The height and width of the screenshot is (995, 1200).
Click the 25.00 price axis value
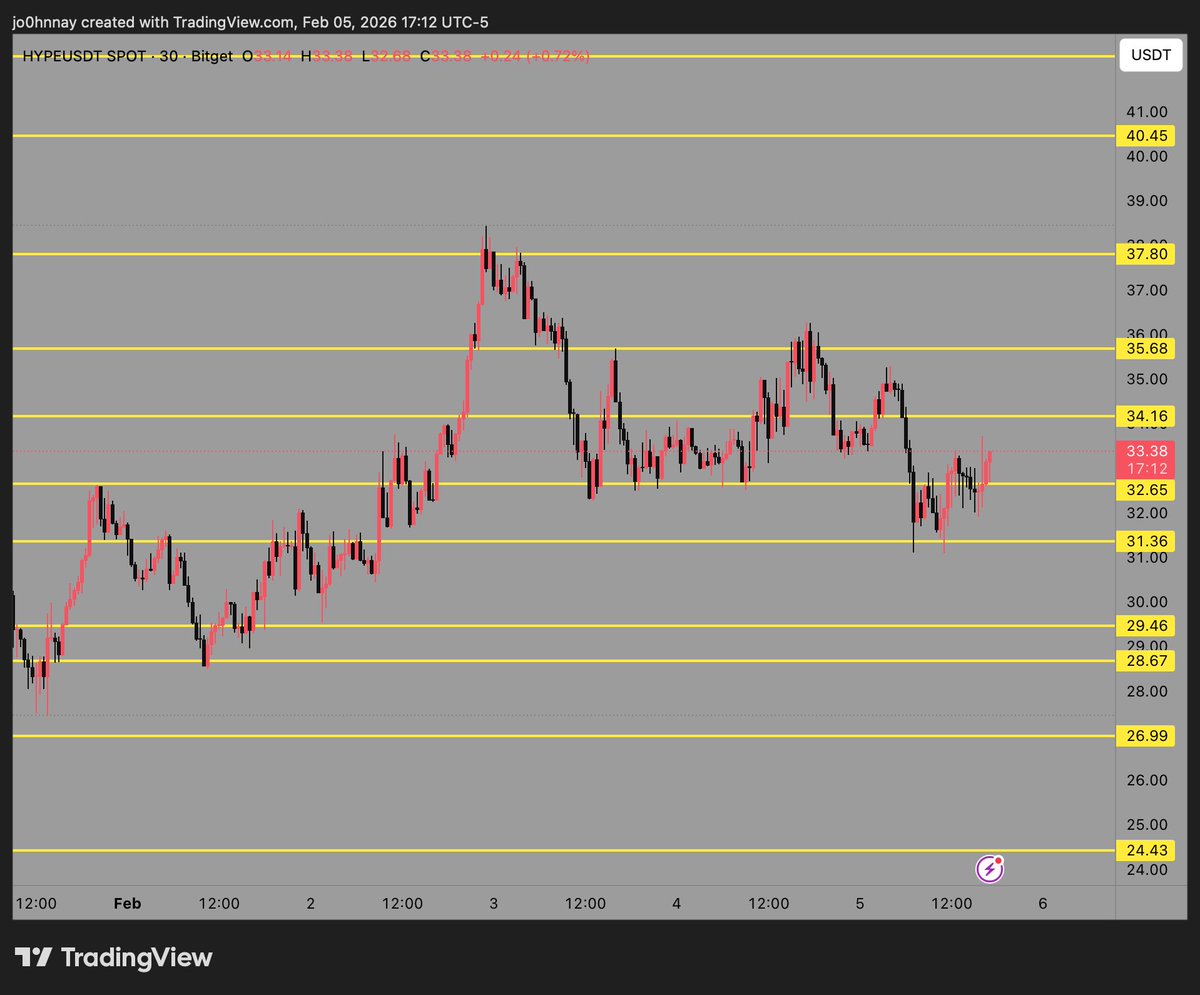(1146, 824)
